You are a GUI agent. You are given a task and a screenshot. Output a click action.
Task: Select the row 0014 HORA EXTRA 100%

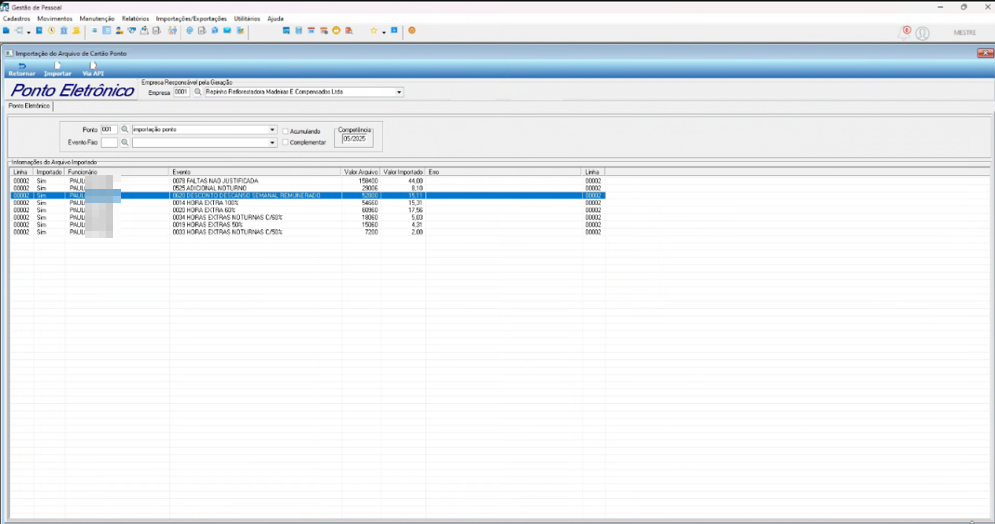308,203
